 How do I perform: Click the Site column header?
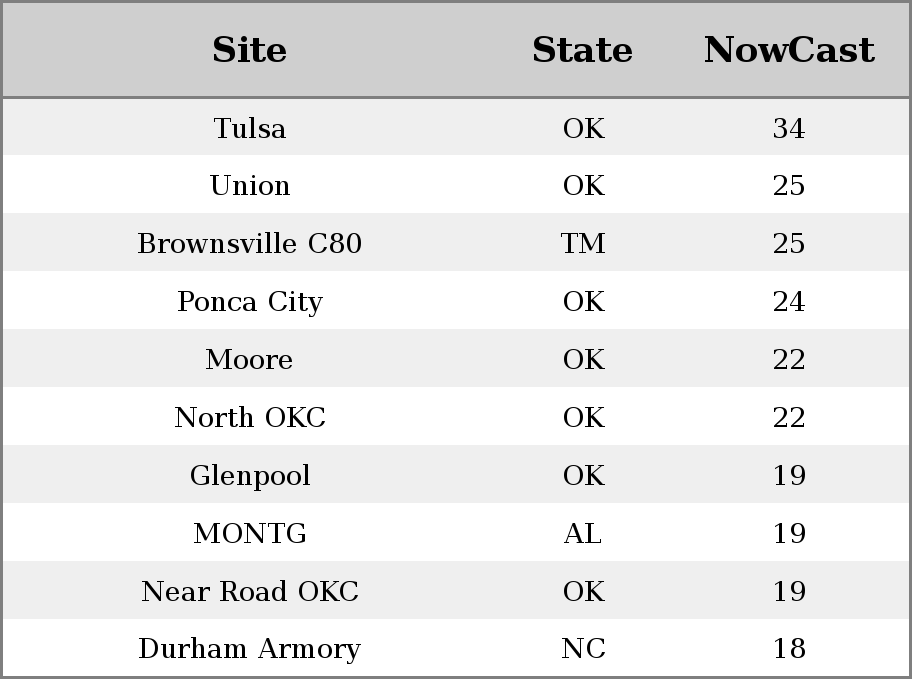coord(250,50)
